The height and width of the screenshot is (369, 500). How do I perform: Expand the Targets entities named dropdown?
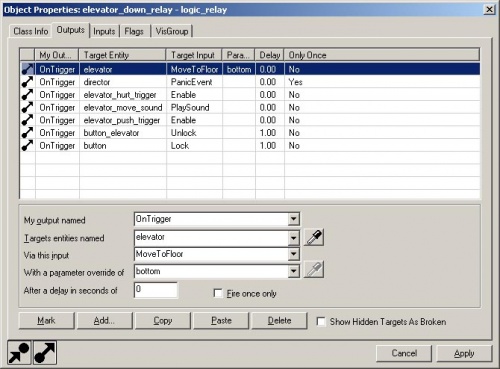pyautogui.click(x=293, y=238)
